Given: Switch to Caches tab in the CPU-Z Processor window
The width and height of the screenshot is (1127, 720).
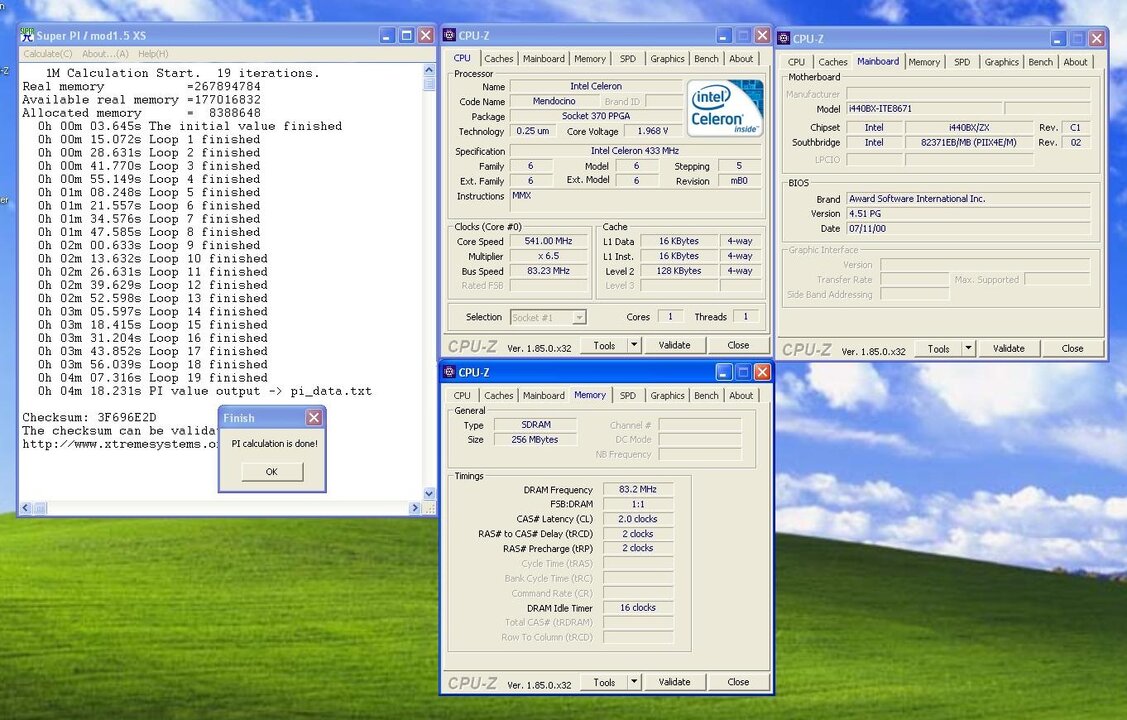Looking at the screenshot, I should click(499, 59).
